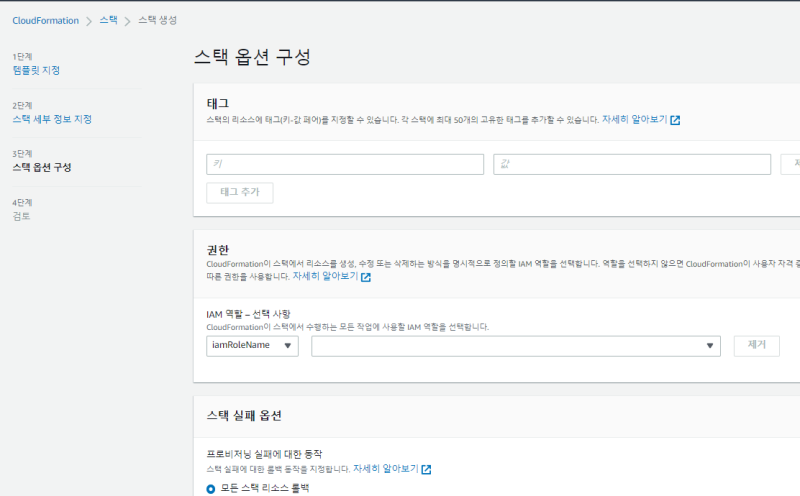Open external link icon in 태그 section
800x496 pixels.
pyautogui.click(x=675, y=120)
